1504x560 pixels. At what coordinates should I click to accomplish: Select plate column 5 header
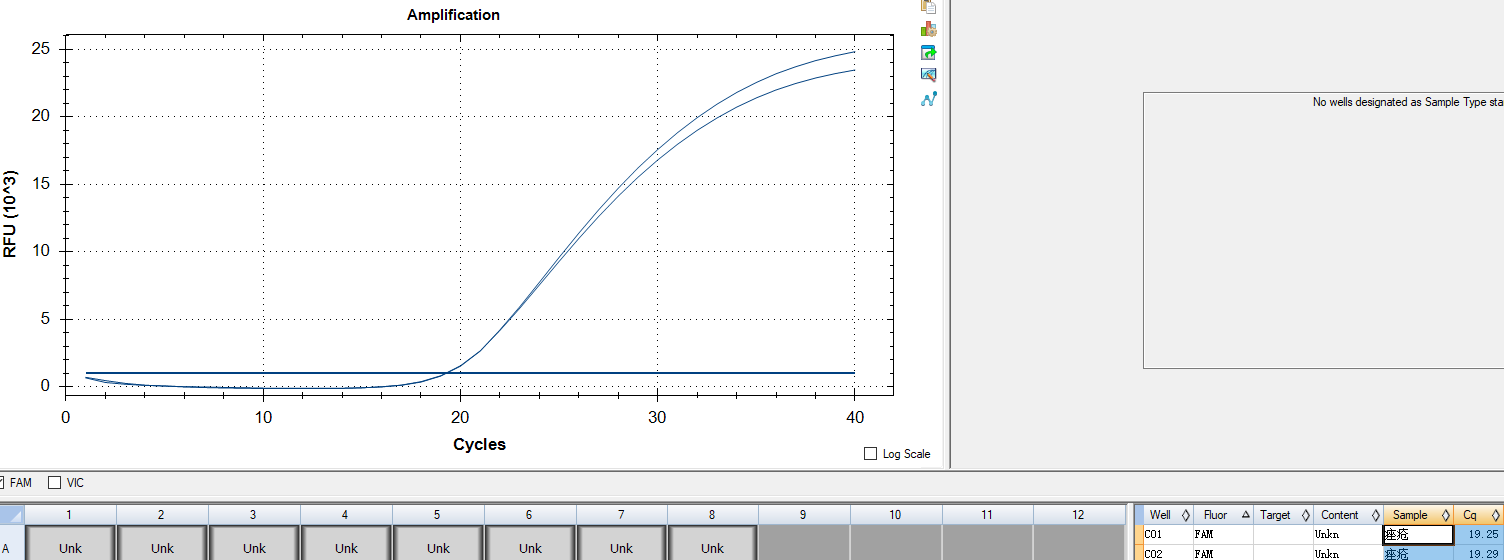(x=438, y=515)
